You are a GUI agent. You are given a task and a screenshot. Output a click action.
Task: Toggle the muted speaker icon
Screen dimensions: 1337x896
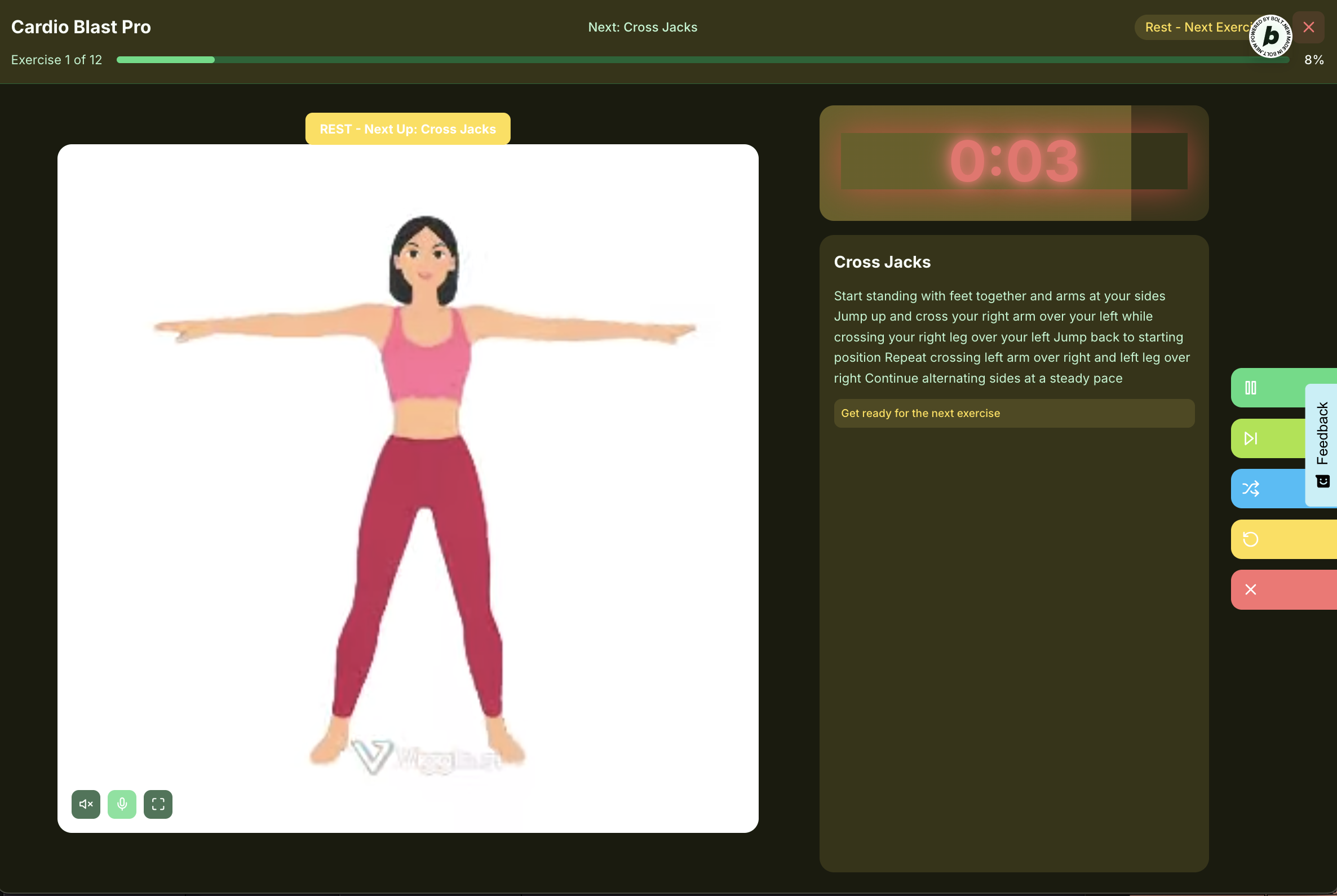click(86, 804)
